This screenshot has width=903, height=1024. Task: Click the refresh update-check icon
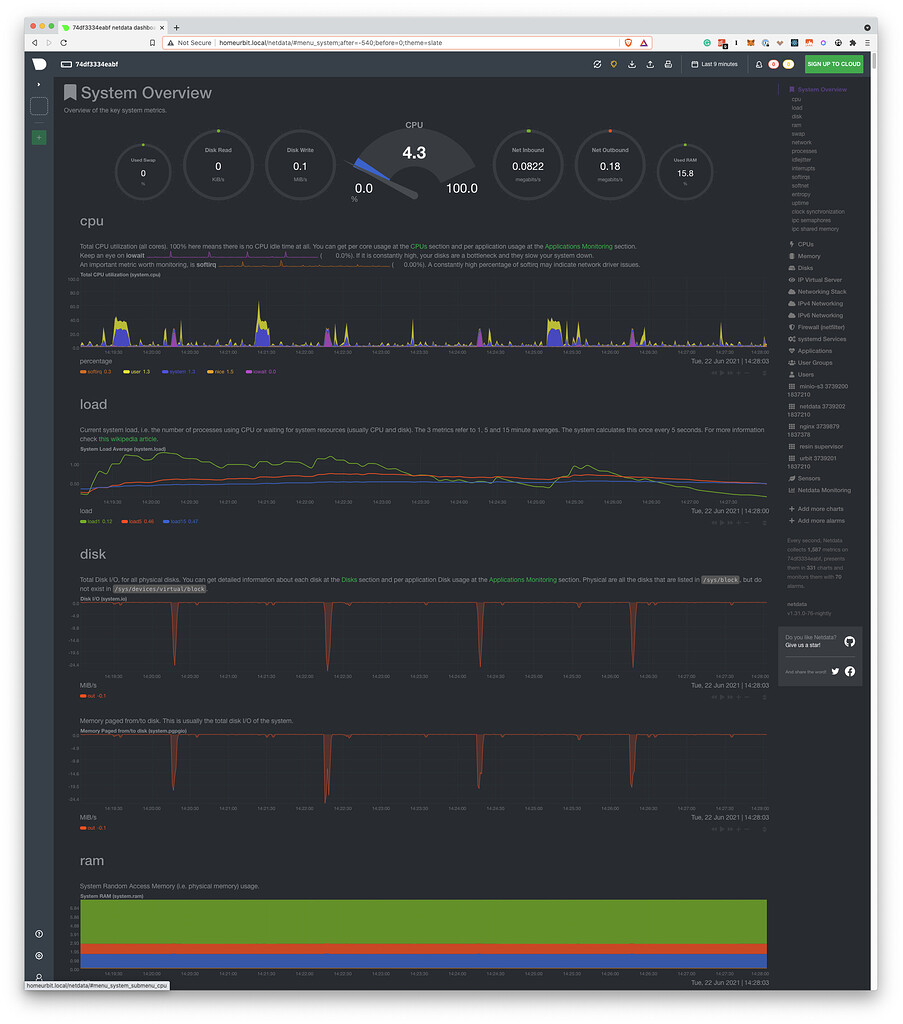pos(597,64)
